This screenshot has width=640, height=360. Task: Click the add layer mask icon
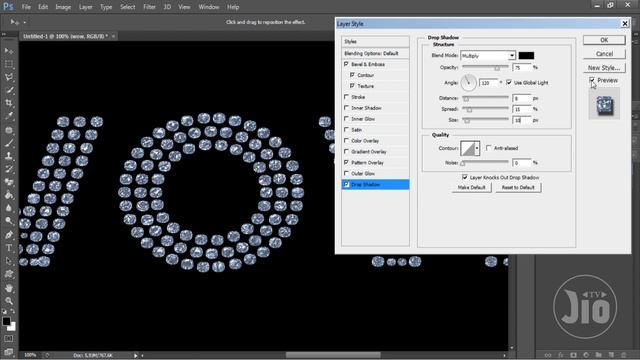coord(573,355)
